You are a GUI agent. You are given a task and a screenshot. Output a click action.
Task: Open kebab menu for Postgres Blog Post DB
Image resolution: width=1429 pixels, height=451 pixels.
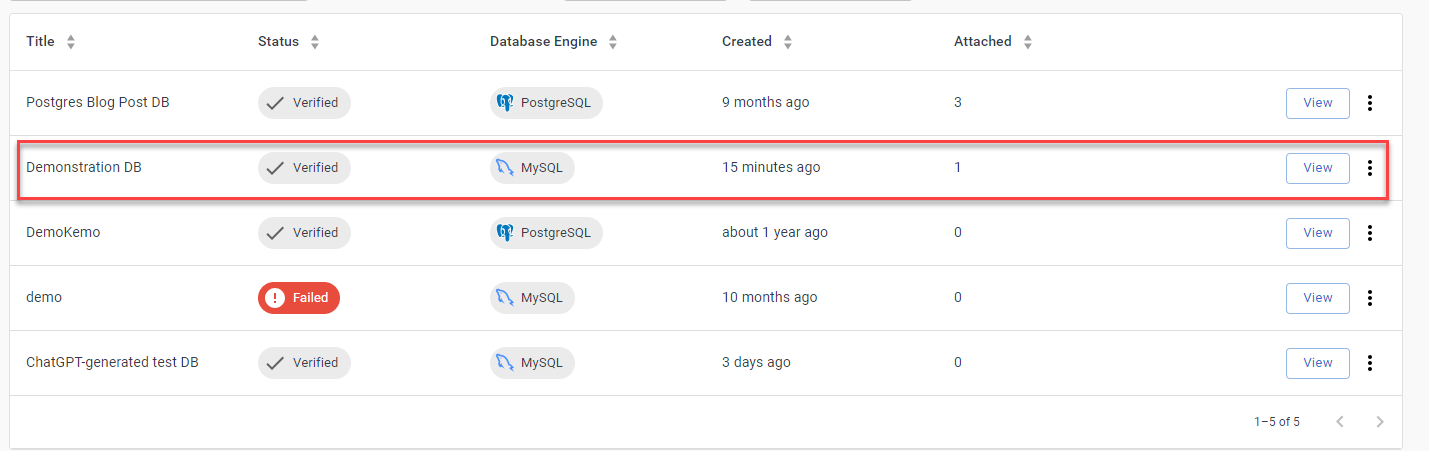coord(1370,103)
